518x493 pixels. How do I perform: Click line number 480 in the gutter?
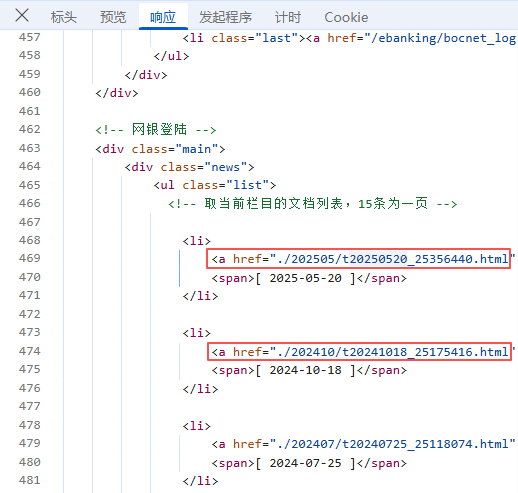point(30,462)
